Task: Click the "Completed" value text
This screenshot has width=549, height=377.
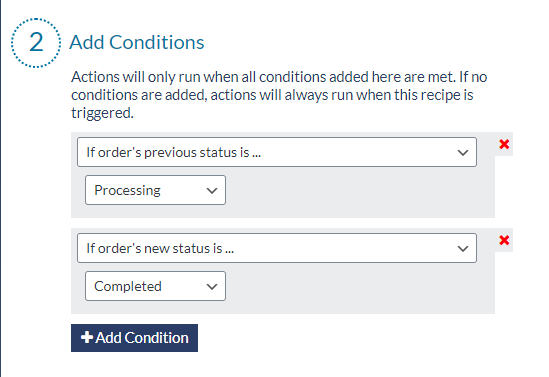Action: (x=128, y=286)
